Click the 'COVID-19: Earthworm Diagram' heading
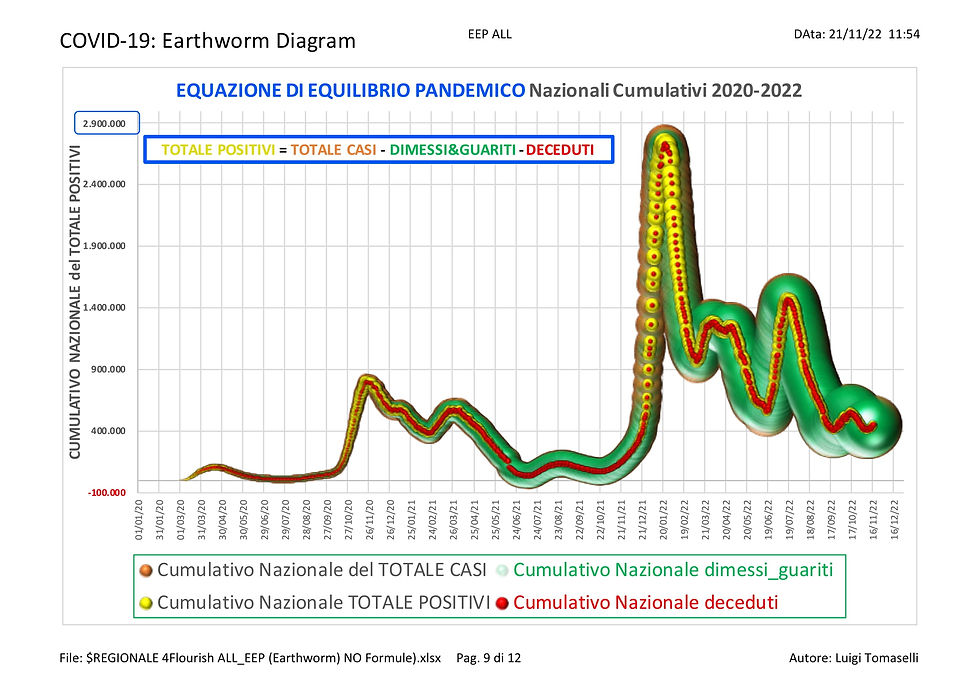 (x=208, y=41)
